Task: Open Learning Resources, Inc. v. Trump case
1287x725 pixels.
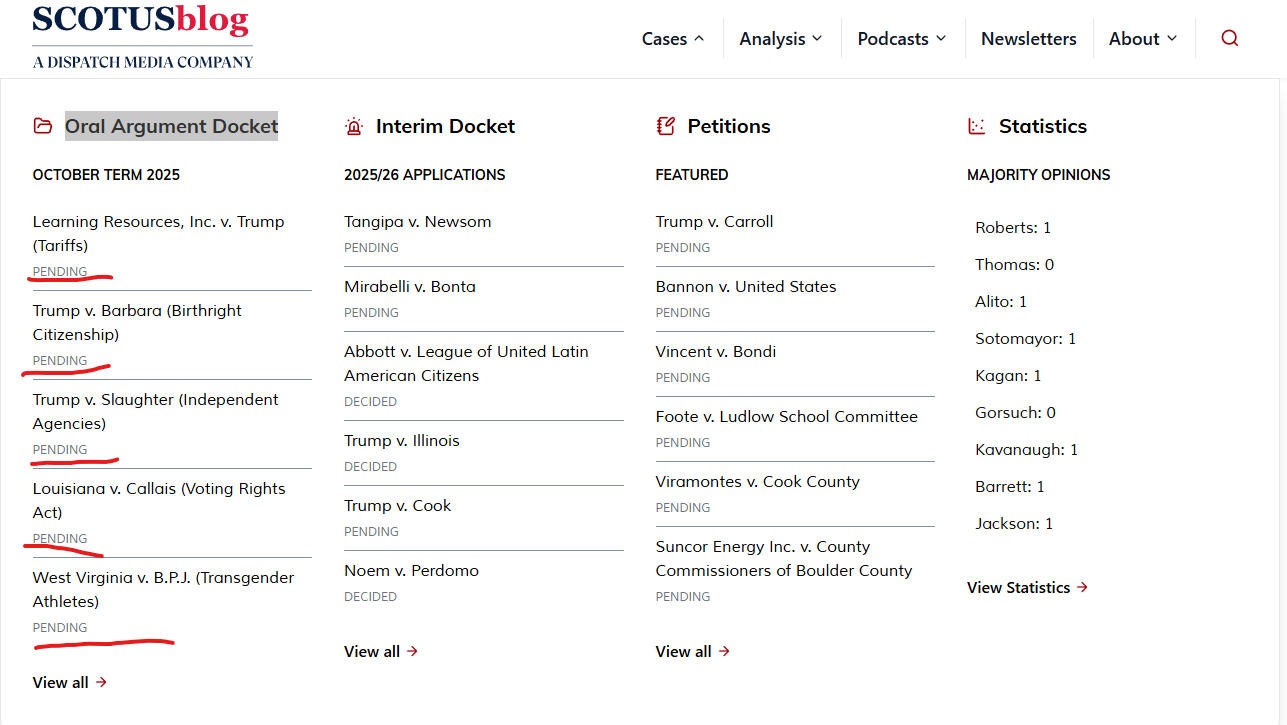Action: (158, 233)
